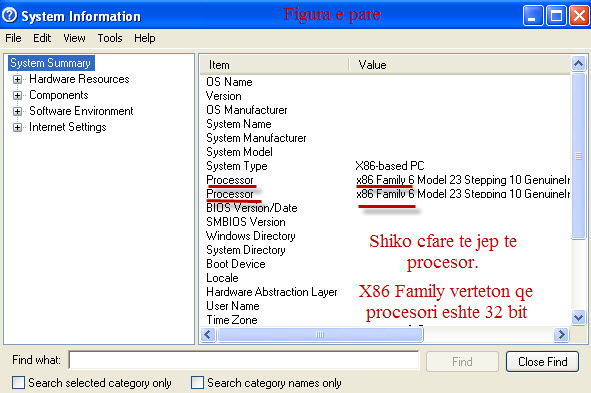The height and width of the screenshot is (393, 591).
Task: Select the BIOS Version/Date row
Action: (x=385, y=208)
